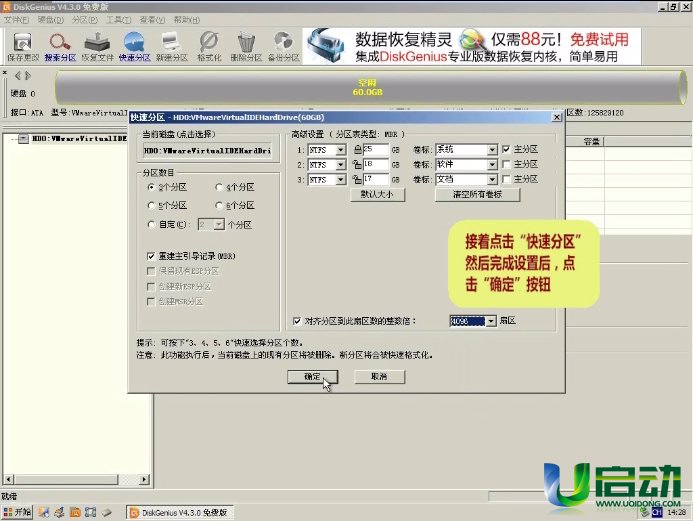Click the left pane scrollbar left arrow

tap(8, 479)
